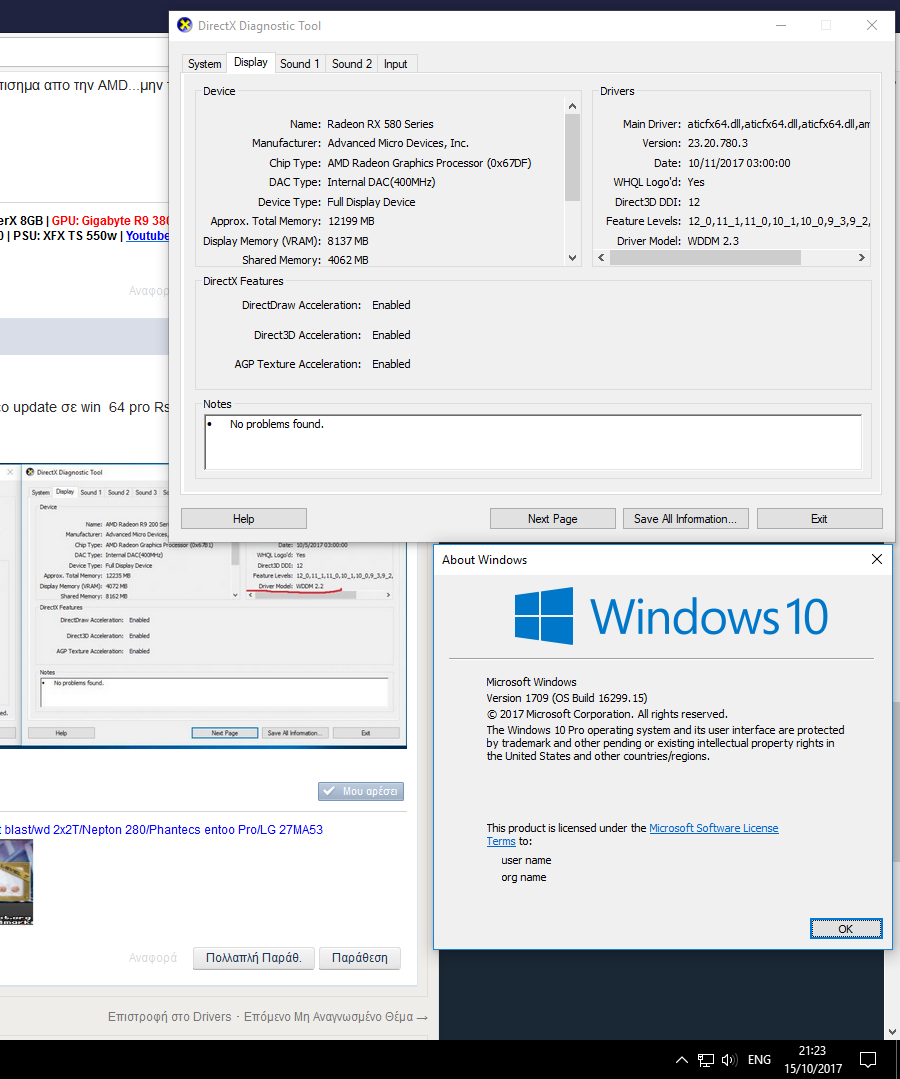Click the browser page scroll down arrow

pyautogui.click(x=892, y=1032)
